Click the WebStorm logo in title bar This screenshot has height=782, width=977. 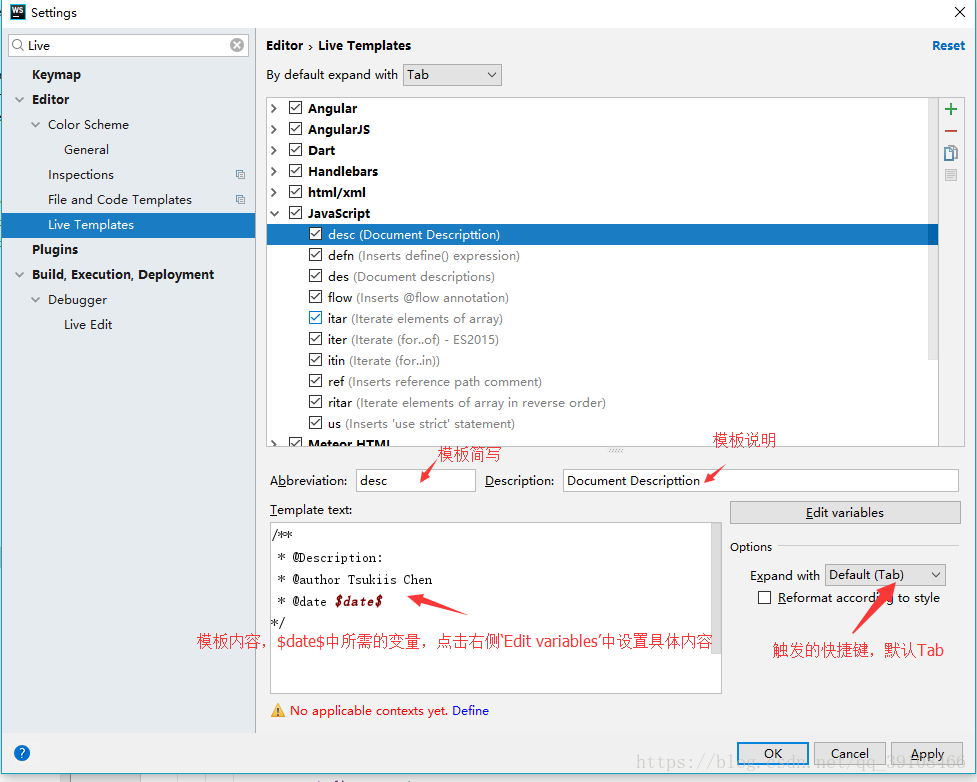[17, 12]
